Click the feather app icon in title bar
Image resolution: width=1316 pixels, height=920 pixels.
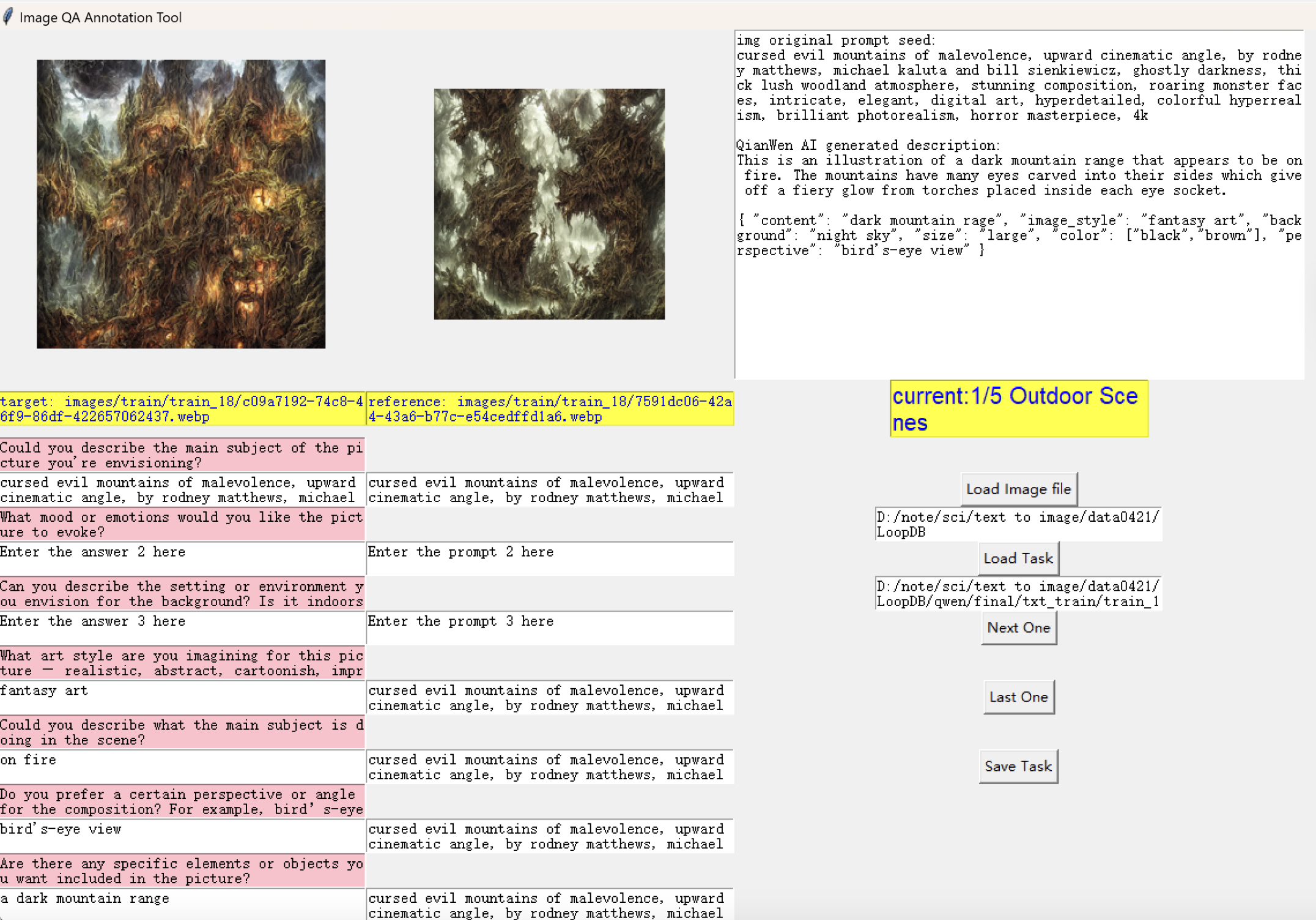[8, 17]
